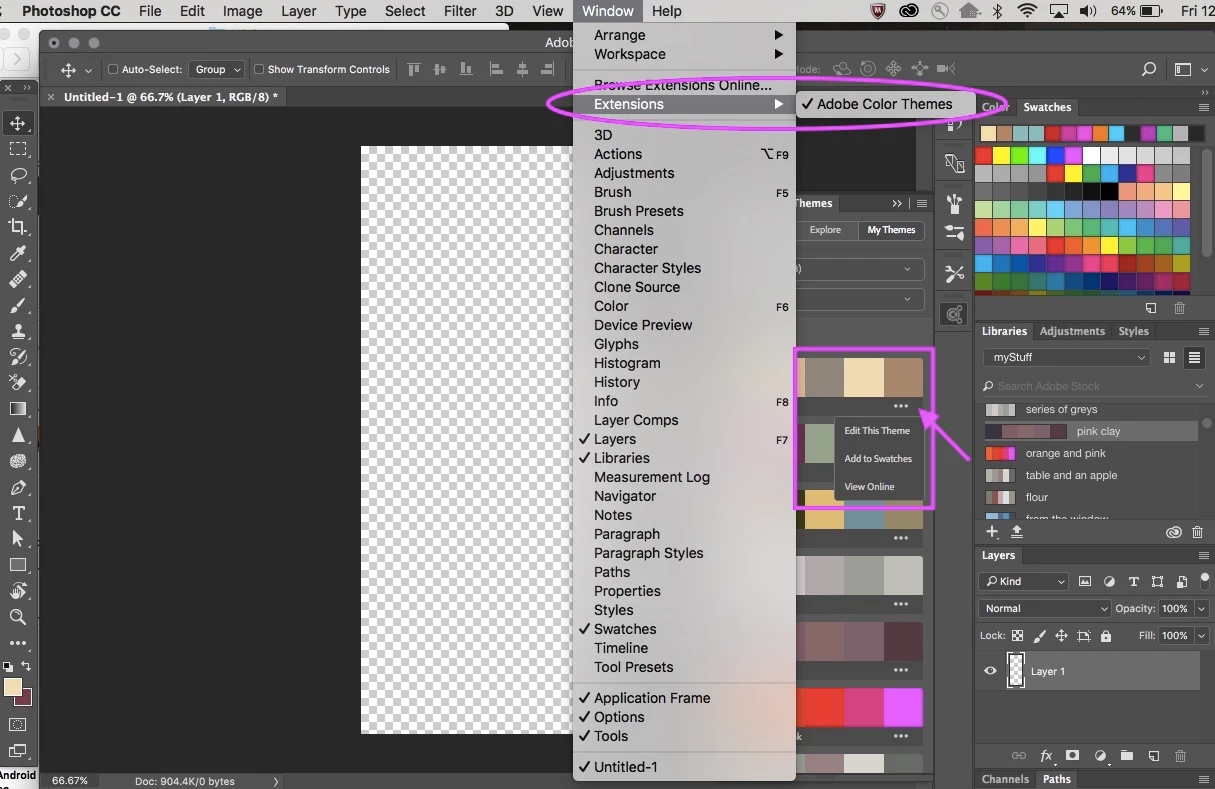Open the Filter menu
The width and height of the screenshot is (1215, 789).
click(460, 11)
